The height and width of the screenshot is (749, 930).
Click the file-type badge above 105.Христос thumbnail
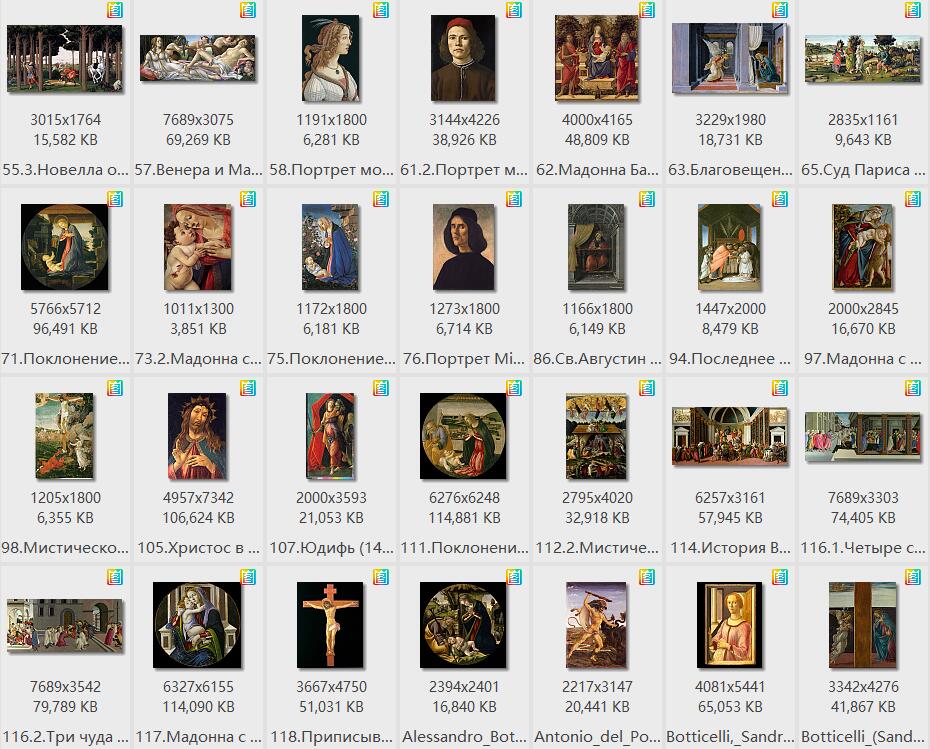[248, 388]
